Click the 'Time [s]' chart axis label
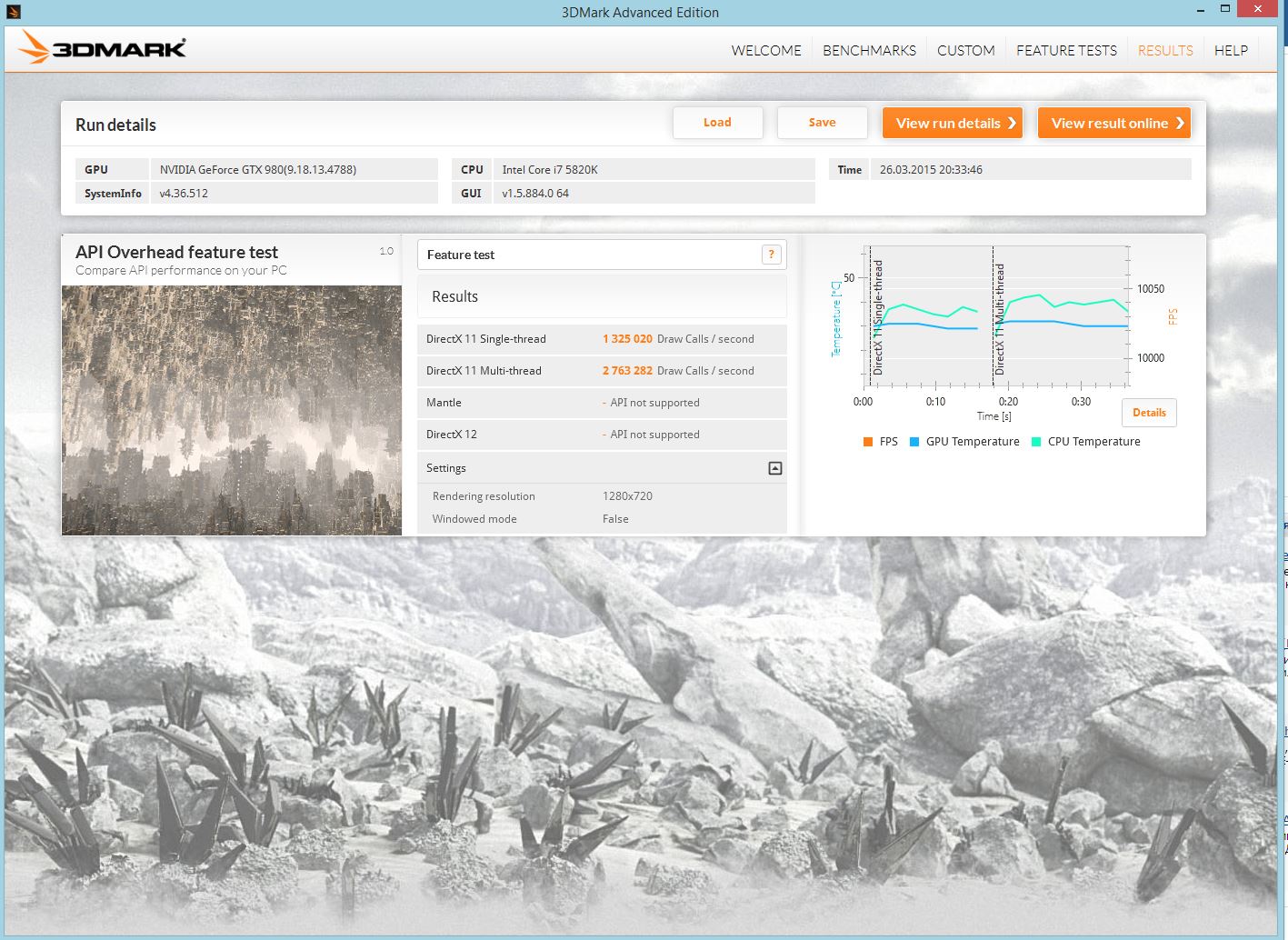 [x=993, y=416]
